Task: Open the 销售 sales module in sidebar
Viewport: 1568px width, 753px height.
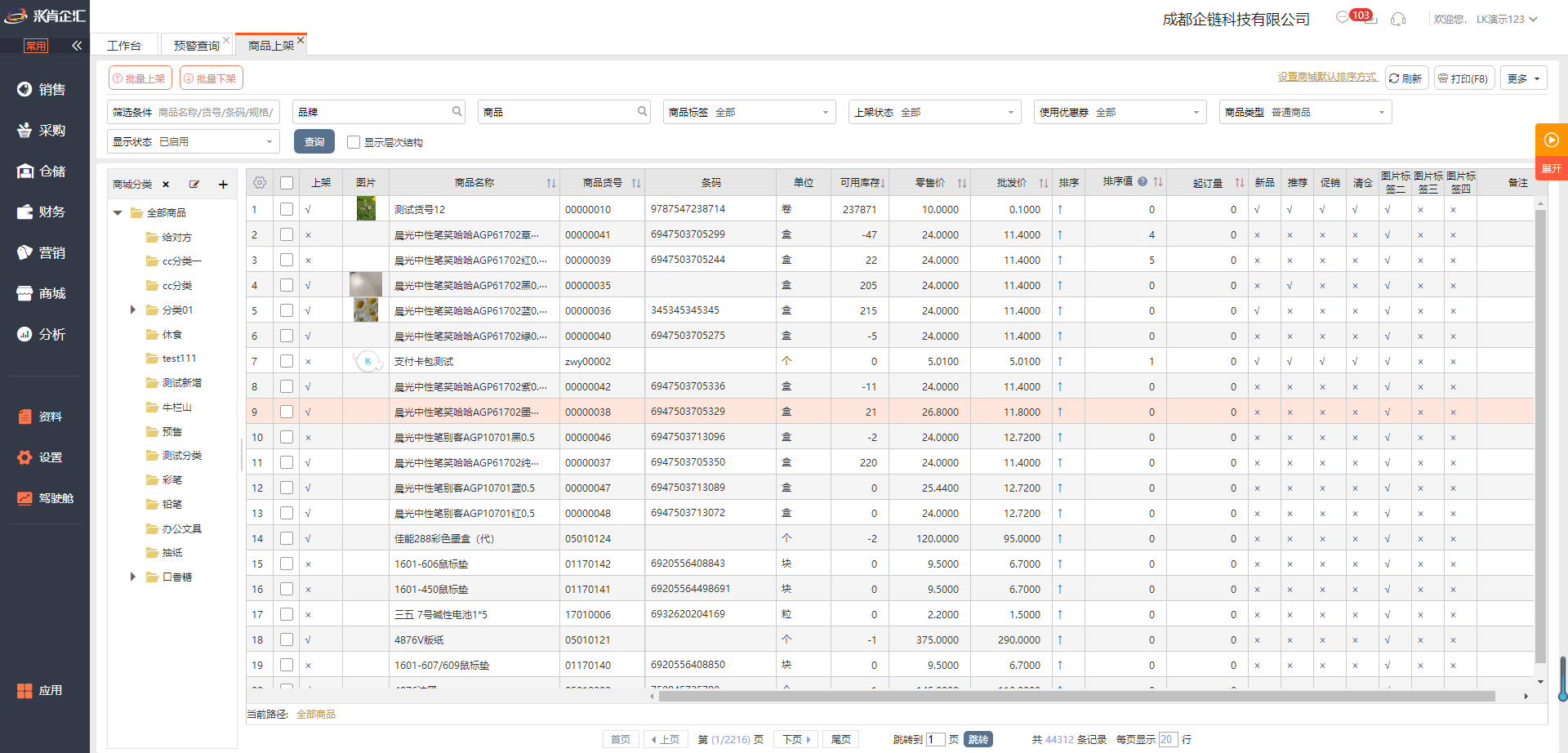Action: click(x=42, y=90)
